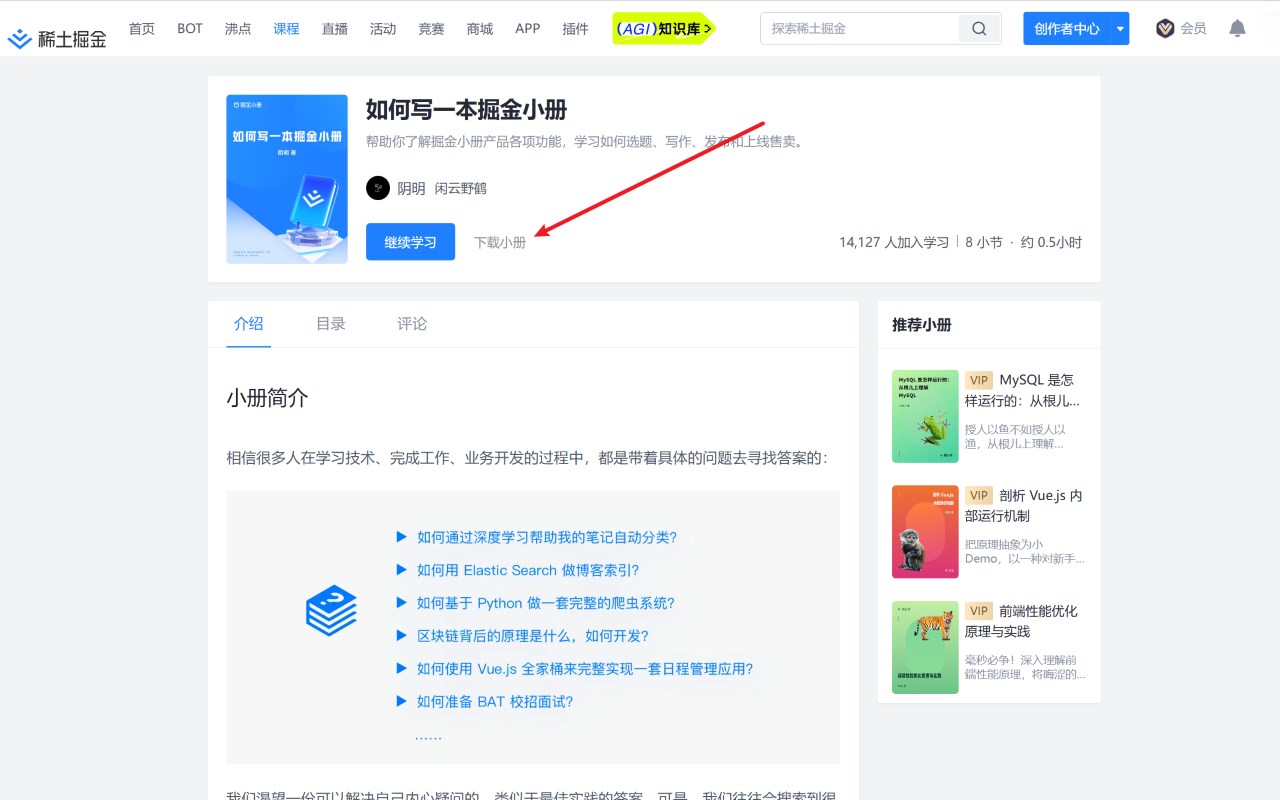Open APP in the top navigation

click(528, 29)
